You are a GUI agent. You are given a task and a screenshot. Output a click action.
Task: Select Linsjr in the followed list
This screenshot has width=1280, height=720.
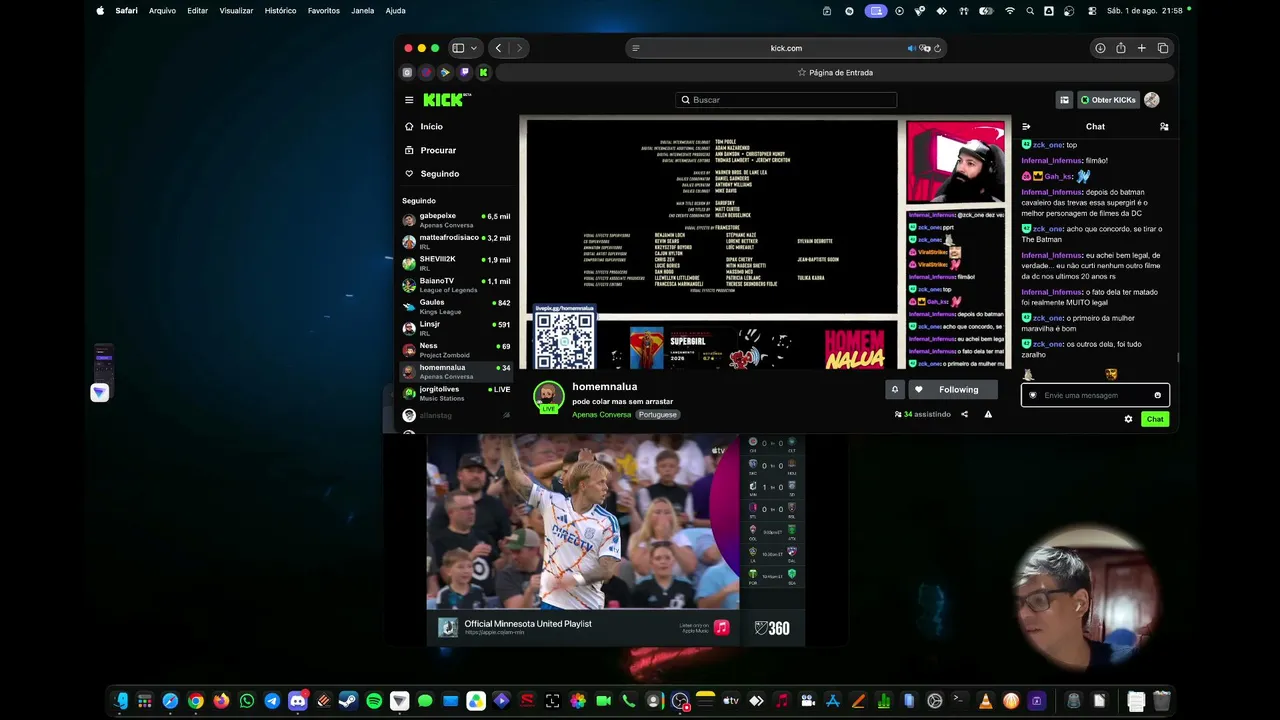click(456, 329)
